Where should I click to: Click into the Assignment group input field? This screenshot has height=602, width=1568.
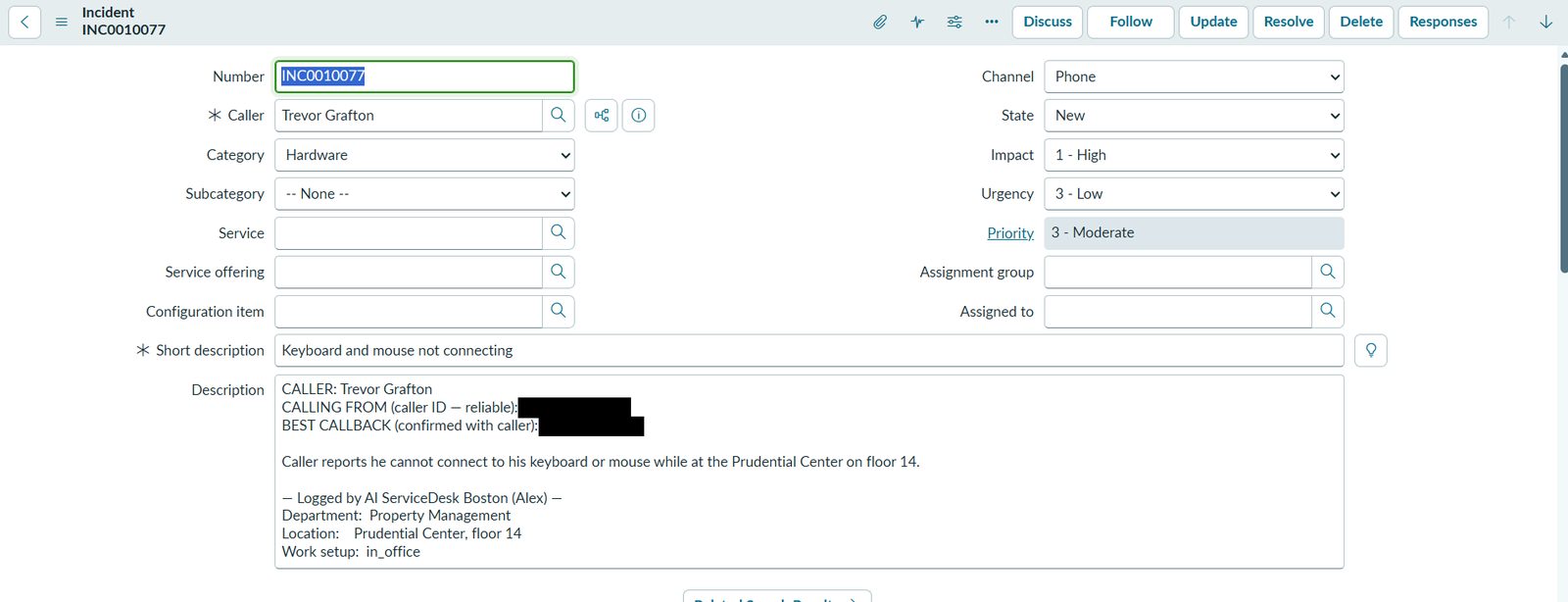[1178, 272]
